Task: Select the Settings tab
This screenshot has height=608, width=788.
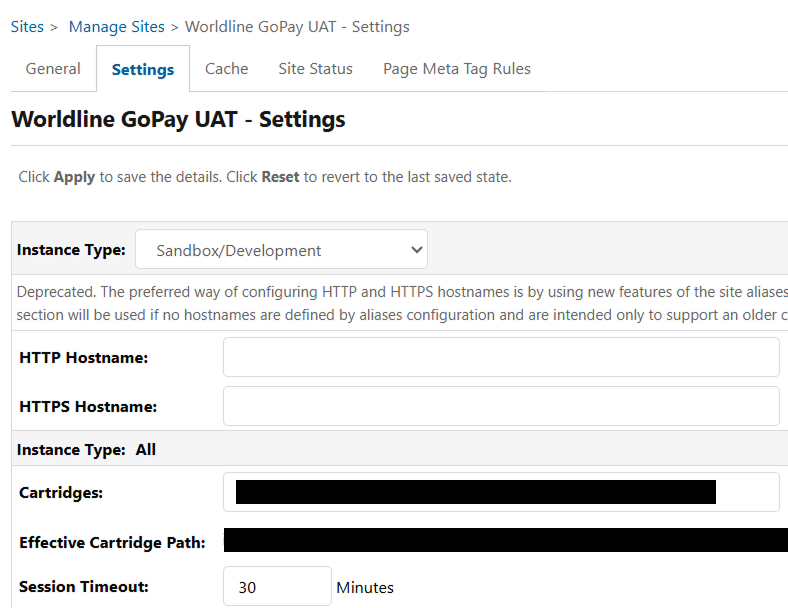Action: (x=143, y=69)
